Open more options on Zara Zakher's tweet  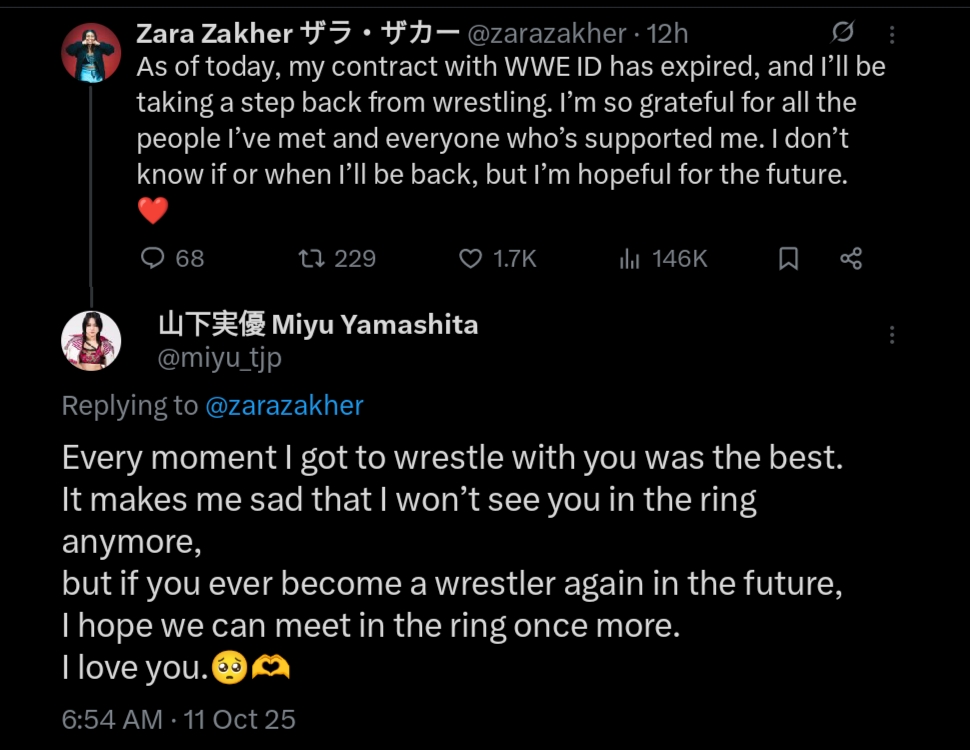tap(892, 34)
